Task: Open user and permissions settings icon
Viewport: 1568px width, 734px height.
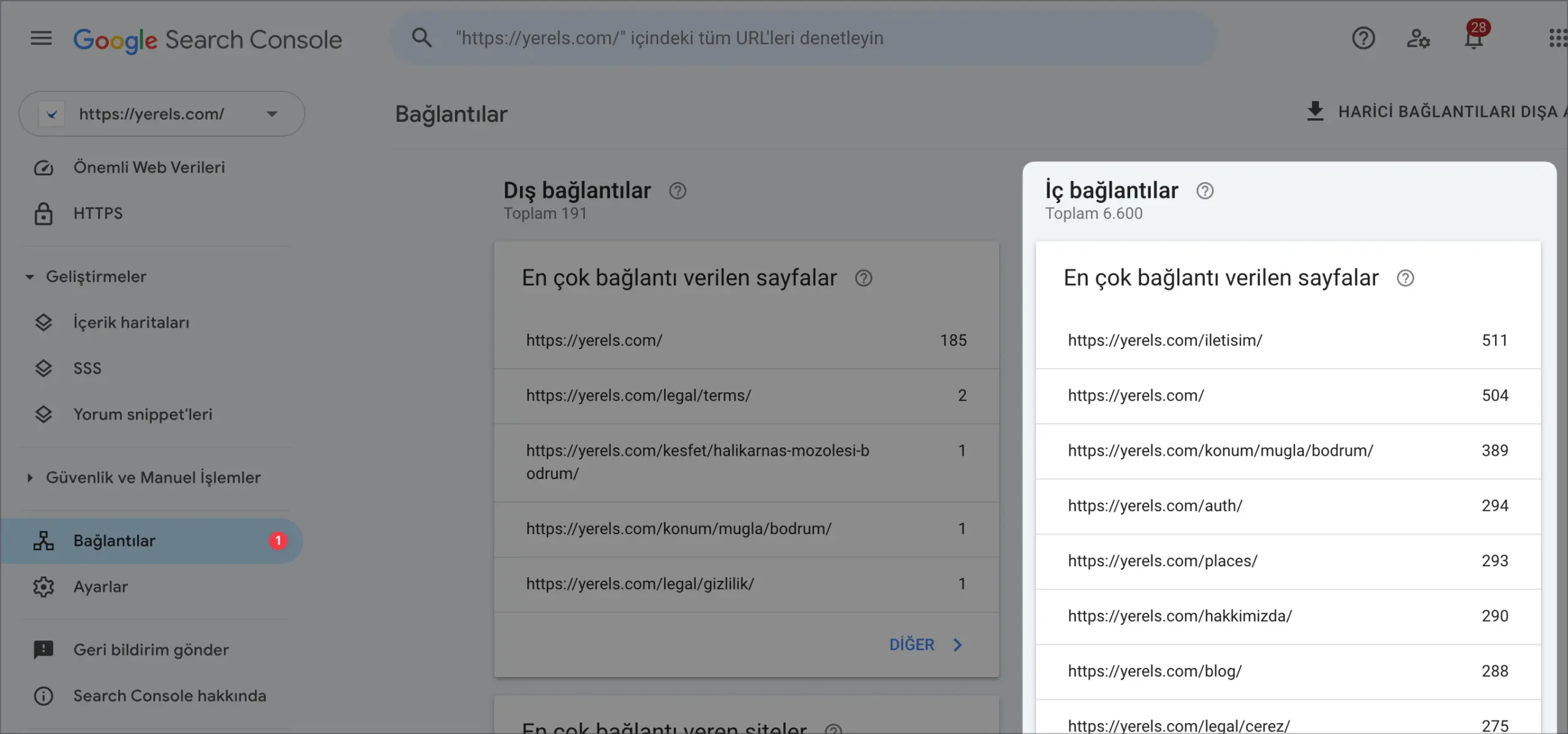Action: click(x=1418, y=39)
